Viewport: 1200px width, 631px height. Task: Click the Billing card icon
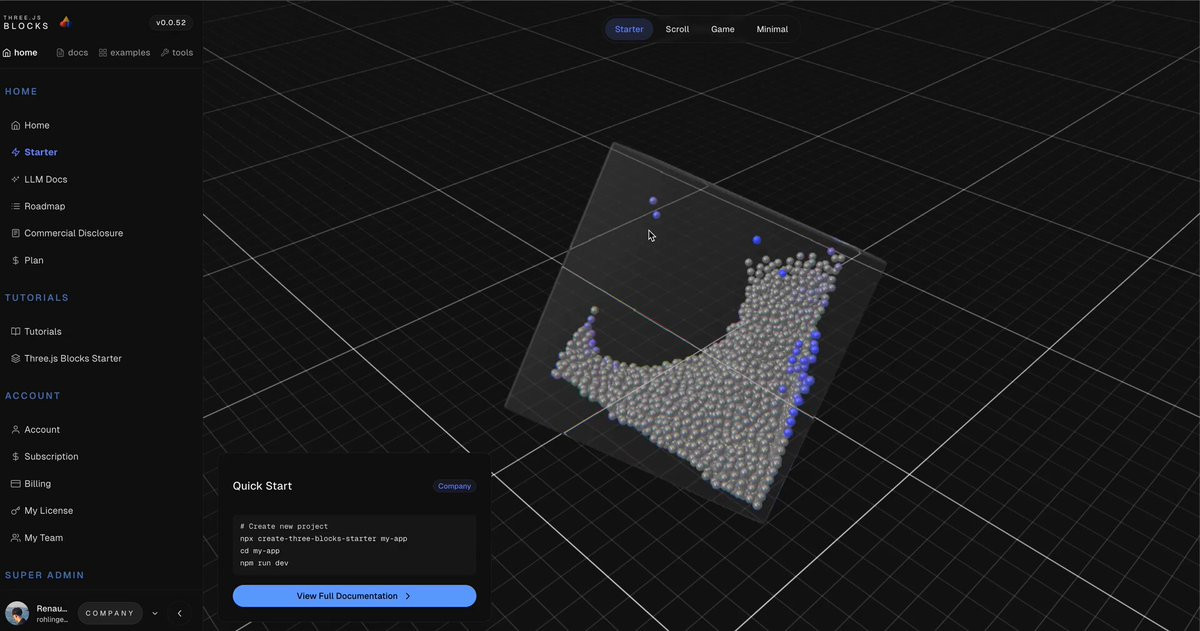click(x=15, y=483)
